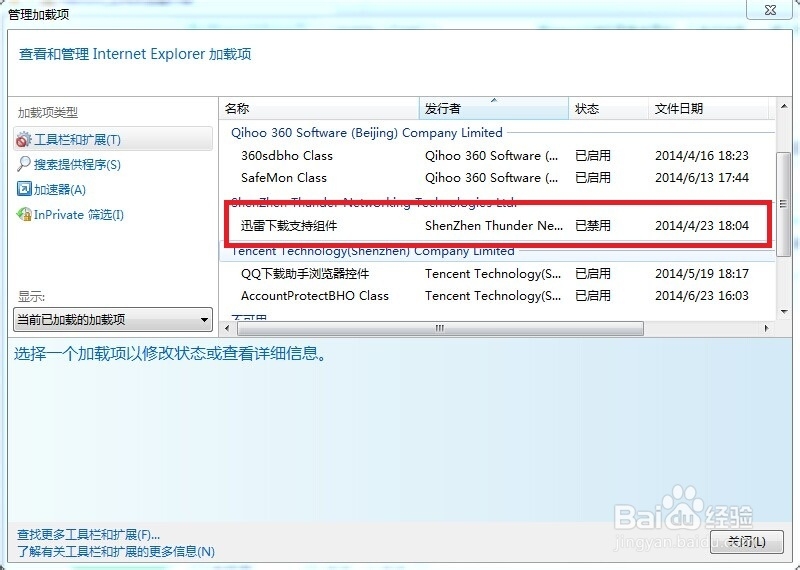
Task: Select 加速器(A) add-on type
Action: click(60, 189)
